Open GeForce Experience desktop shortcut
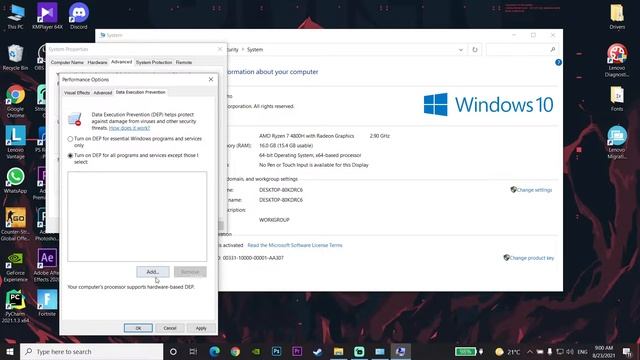Screen dimensions: 640x360 15,267
